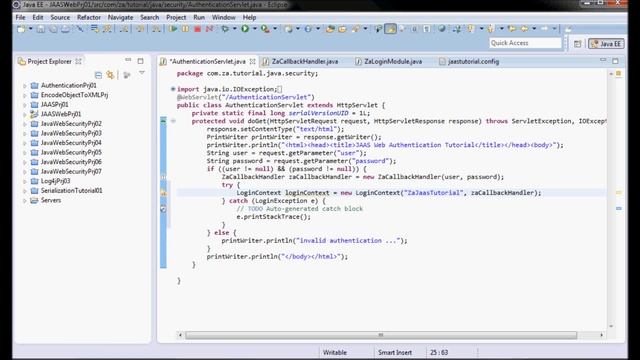Open the Project Explorer View Menu triangle

click(x=142, y=73)
